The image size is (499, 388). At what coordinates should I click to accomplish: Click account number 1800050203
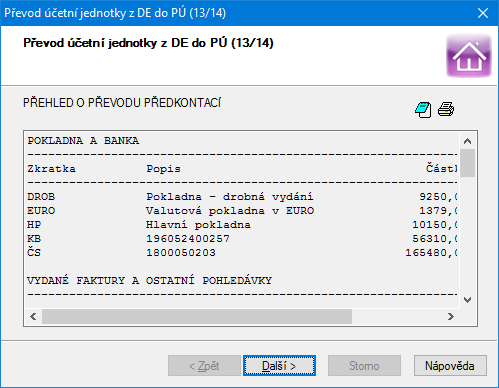point(181,253)
